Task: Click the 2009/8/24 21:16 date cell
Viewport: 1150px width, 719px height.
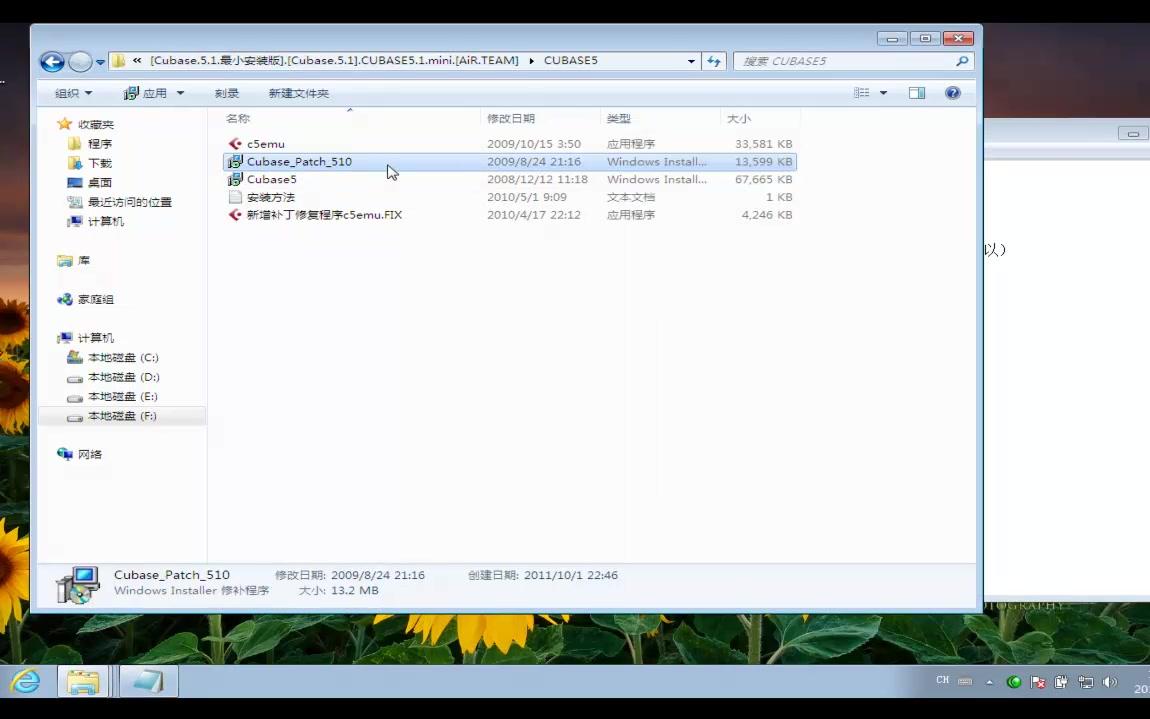Action: [x=534, y=161]
